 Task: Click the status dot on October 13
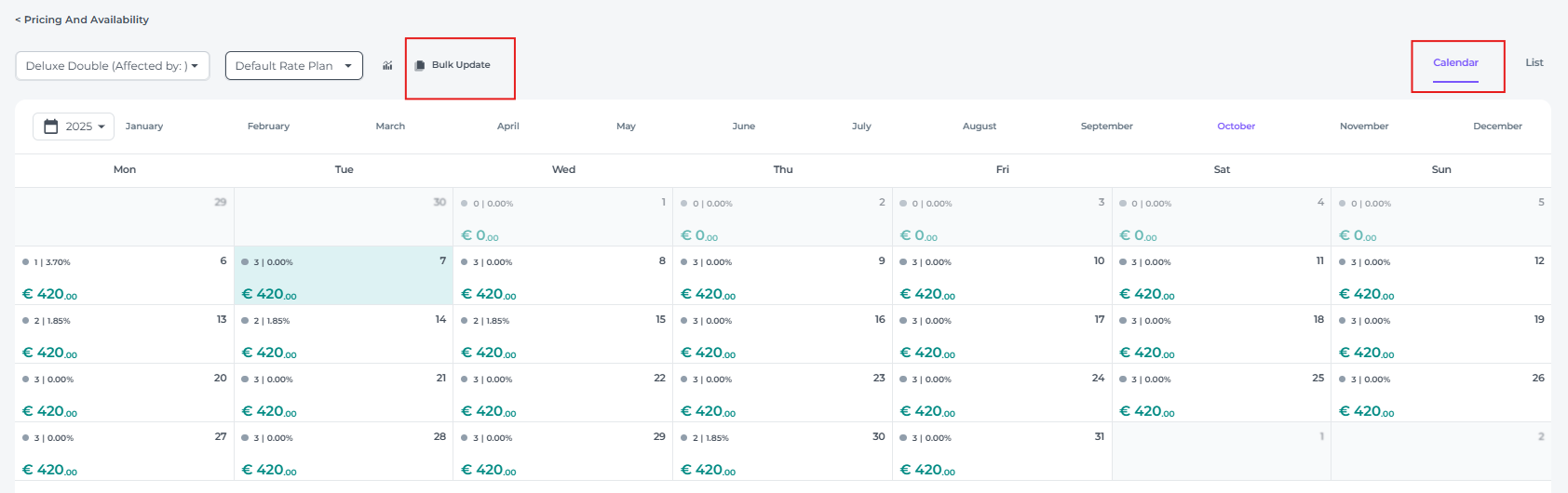[25, 321]
